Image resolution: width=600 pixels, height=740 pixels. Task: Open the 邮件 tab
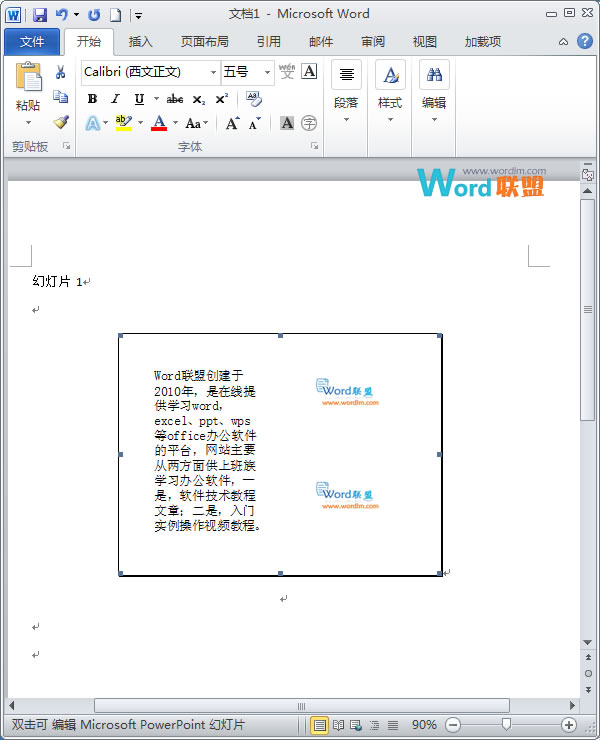[x=321, y=42]
